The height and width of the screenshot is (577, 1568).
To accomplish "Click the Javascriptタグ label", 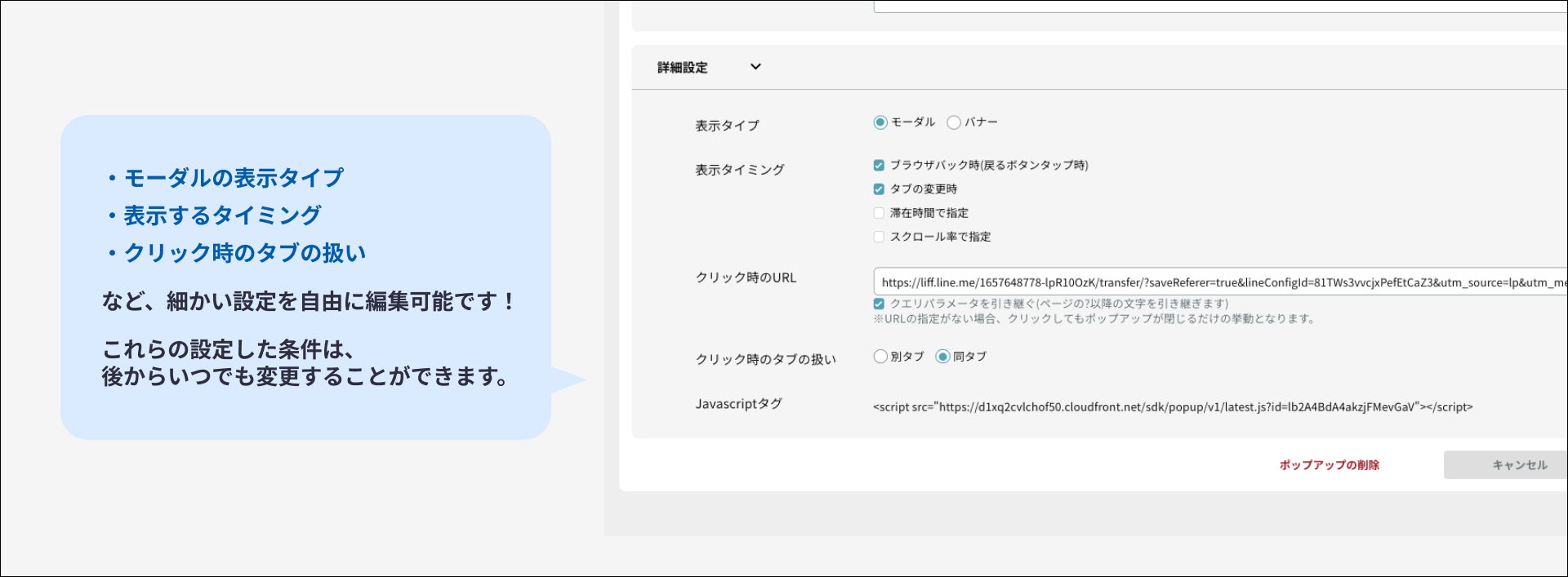I will point(738,403).
